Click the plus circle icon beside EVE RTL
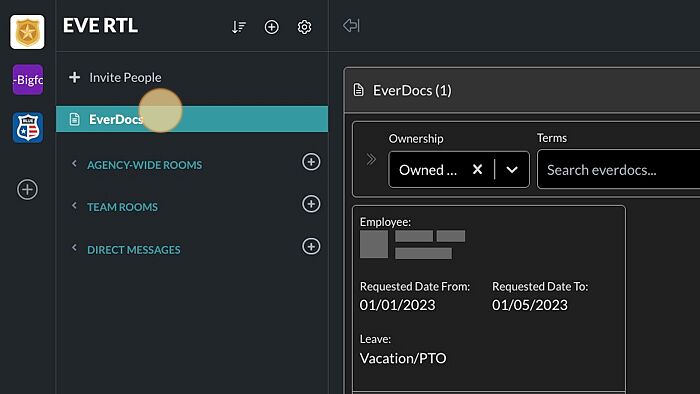This screenshot has height=394, width=700. [271, 27]
